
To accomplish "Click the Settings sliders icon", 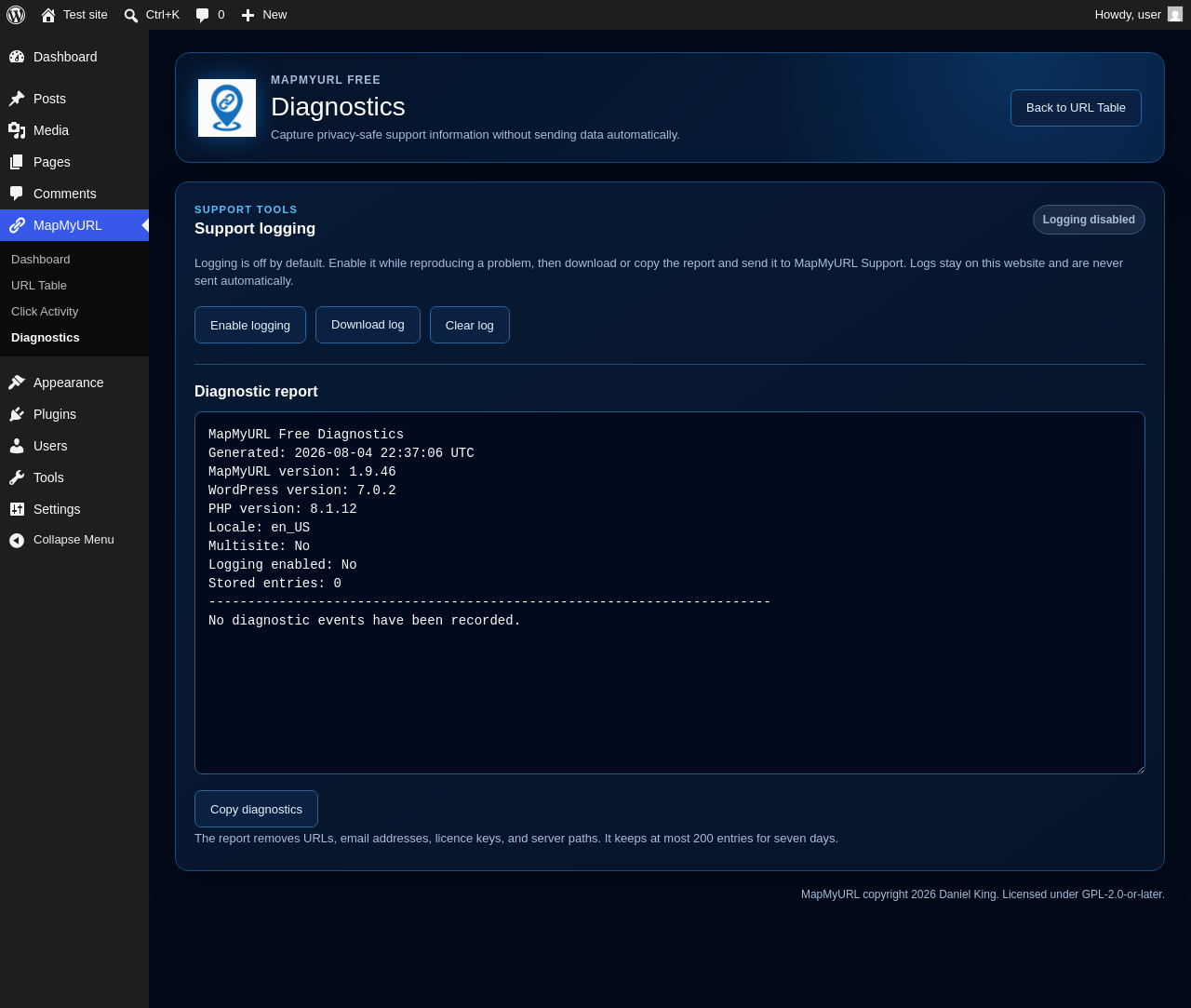I will pos(17,509).
